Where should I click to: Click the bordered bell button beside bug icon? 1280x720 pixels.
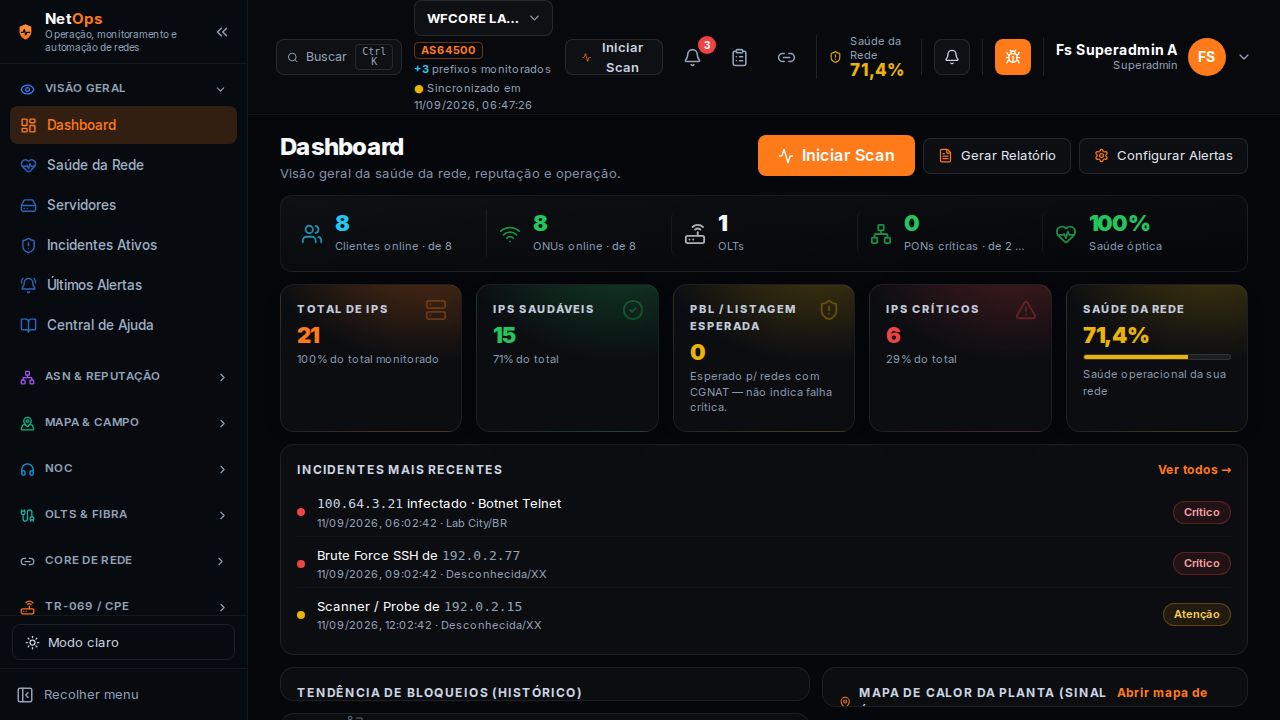(x=952, y=57)
